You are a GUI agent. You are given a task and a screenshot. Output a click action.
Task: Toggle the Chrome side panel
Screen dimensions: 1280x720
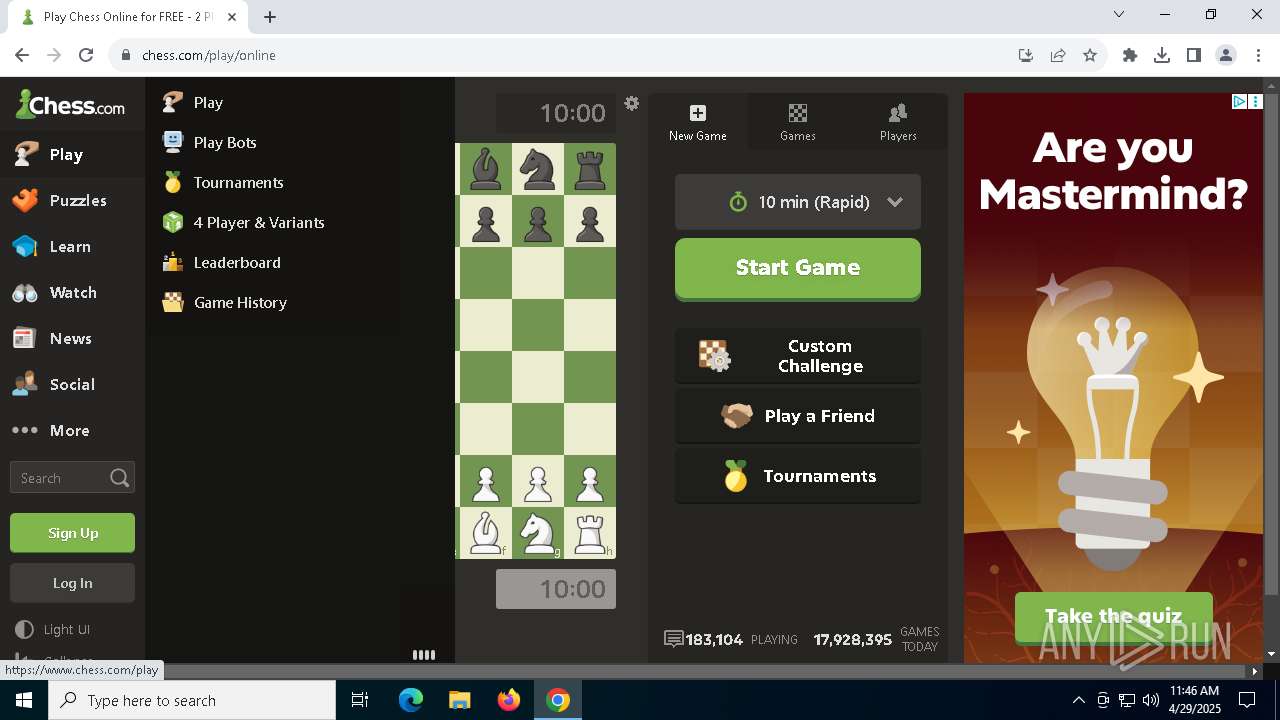(1194, 55)
